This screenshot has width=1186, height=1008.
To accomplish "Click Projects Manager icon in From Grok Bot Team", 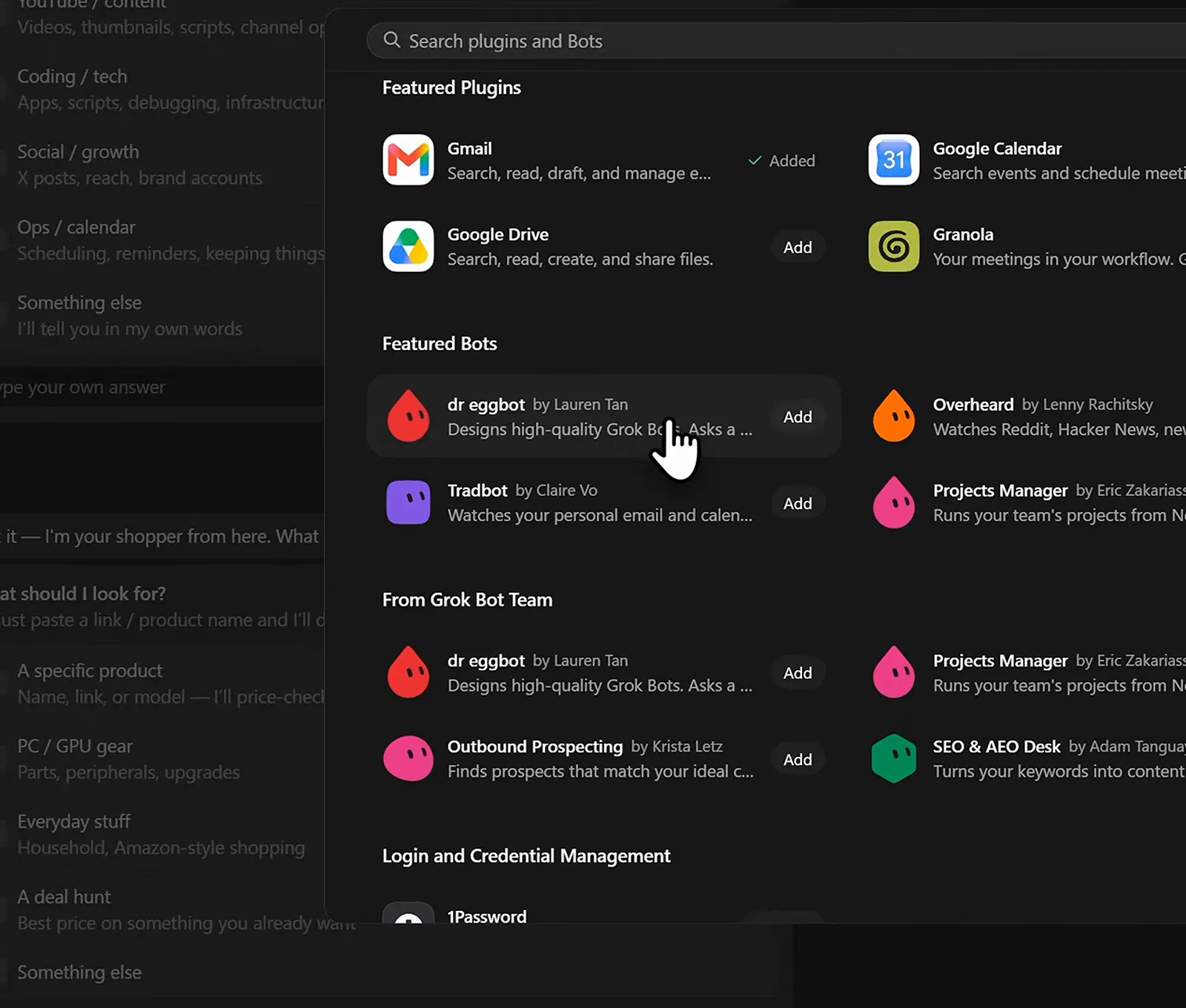I will coord(893,672).
